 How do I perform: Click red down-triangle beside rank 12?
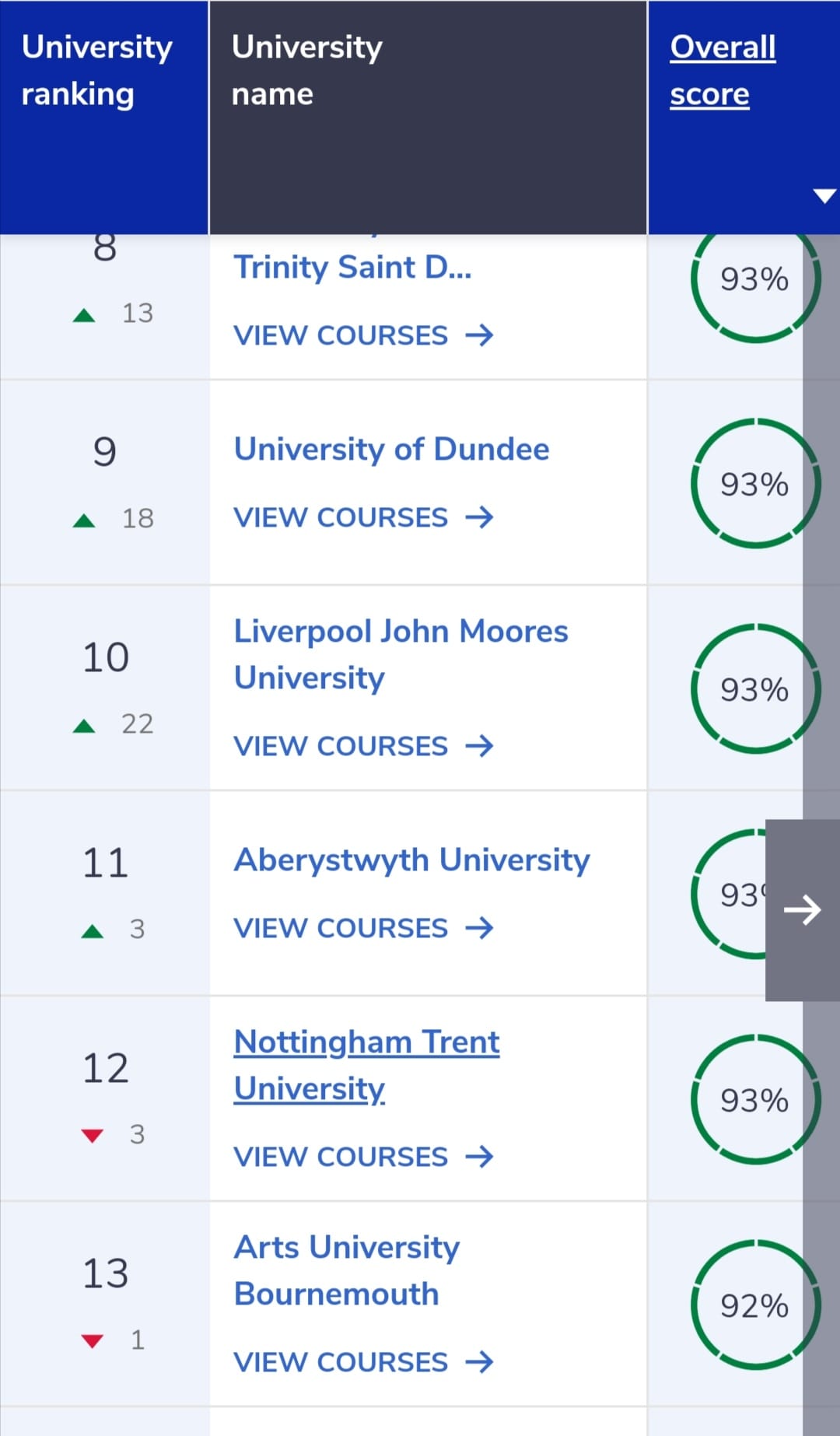[x=92, y=1136]
